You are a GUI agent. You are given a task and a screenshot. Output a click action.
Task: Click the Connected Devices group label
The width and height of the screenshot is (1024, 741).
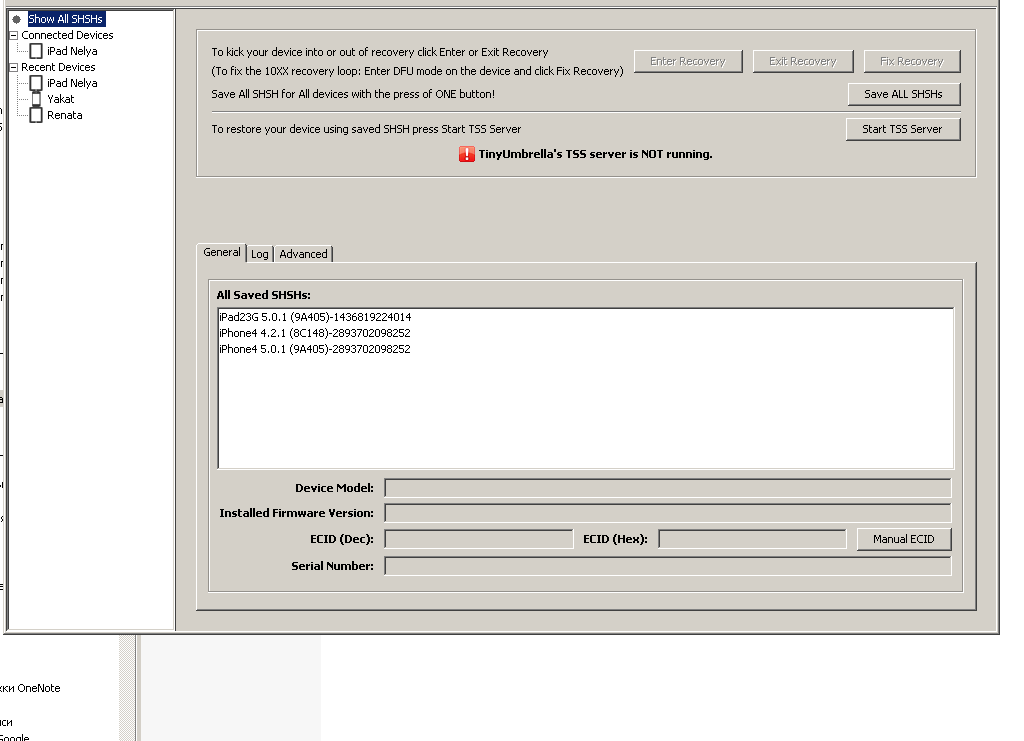coord(67,35)
